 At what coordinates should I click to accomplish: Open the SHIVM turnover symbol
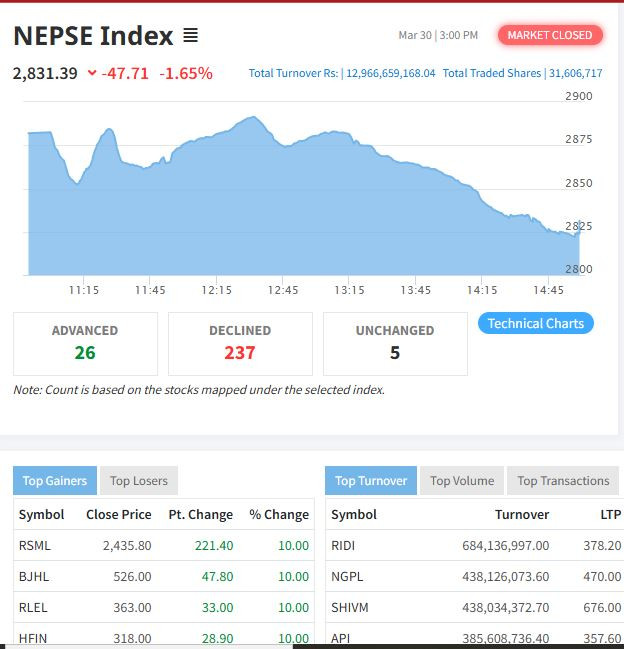tap(349, 607)
